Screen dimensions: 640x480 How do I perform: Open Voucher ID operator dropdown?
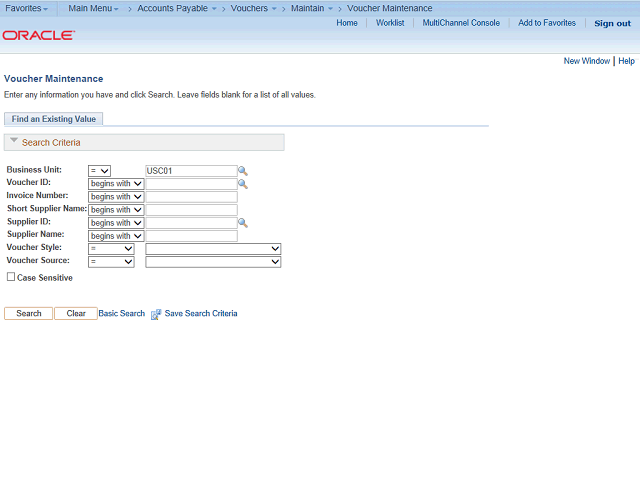point(116,184)
